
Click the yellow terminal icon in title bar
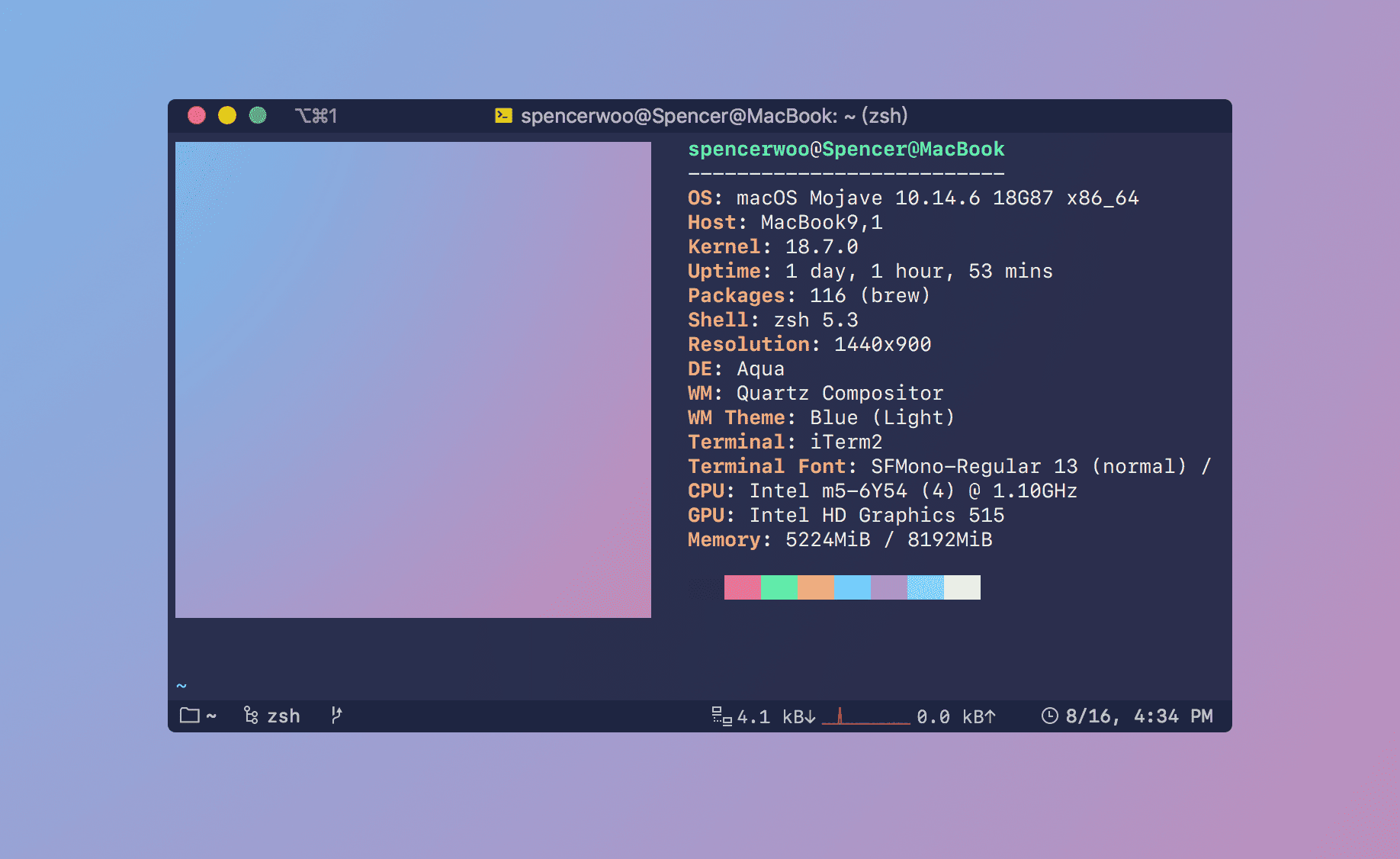click(x=503, y=115)
